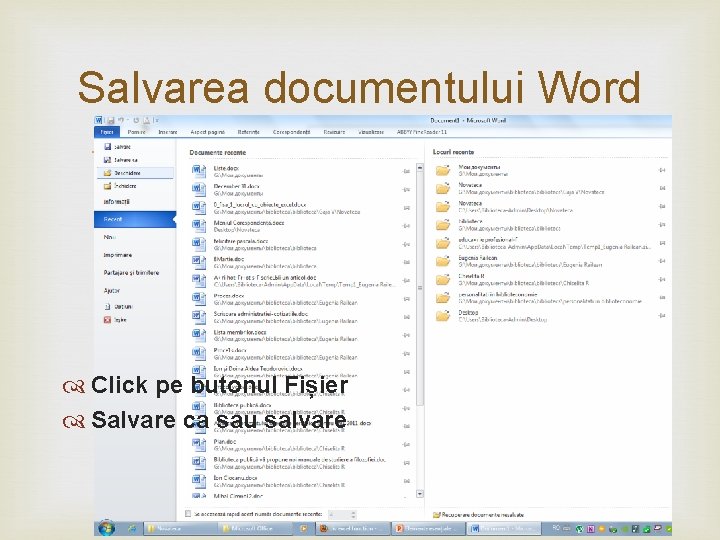Open the Plan.doc document icon
This screenshot has width=720, height=540.
click(199, 444)
